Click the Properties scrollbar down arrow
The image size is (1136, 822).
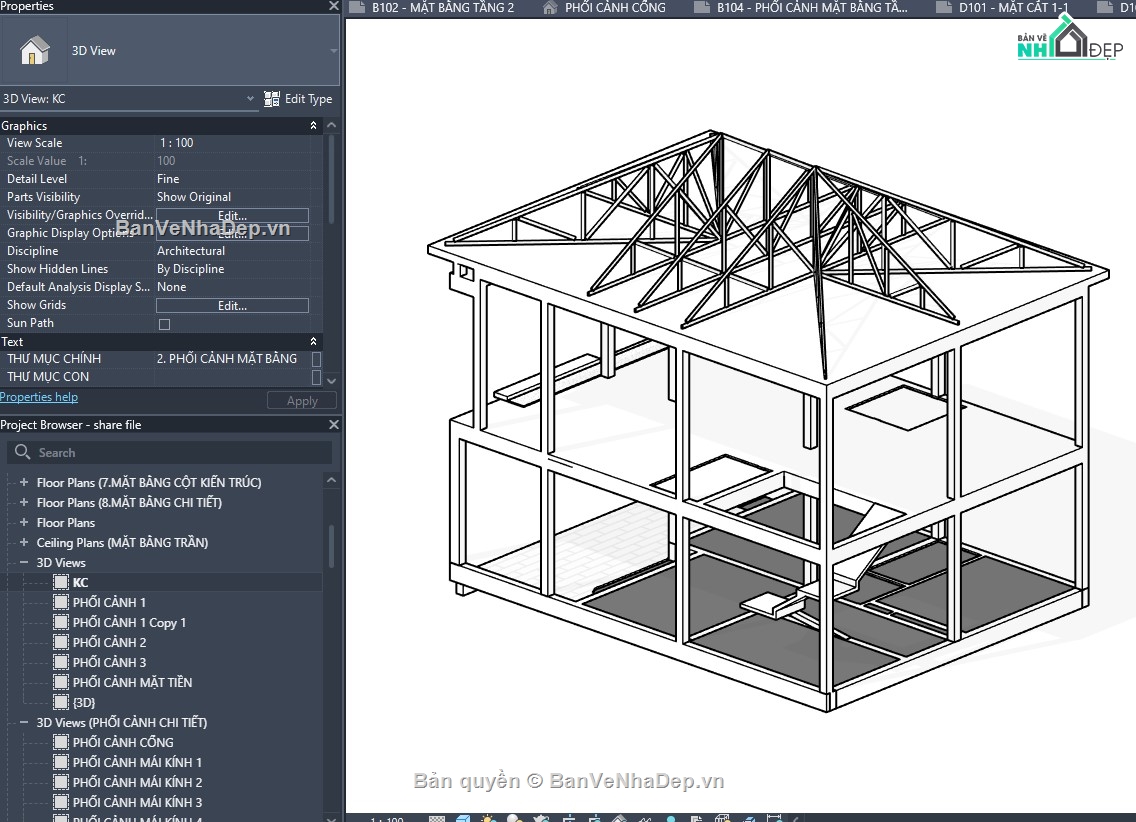pyautogui.click(x=332, y=380)
